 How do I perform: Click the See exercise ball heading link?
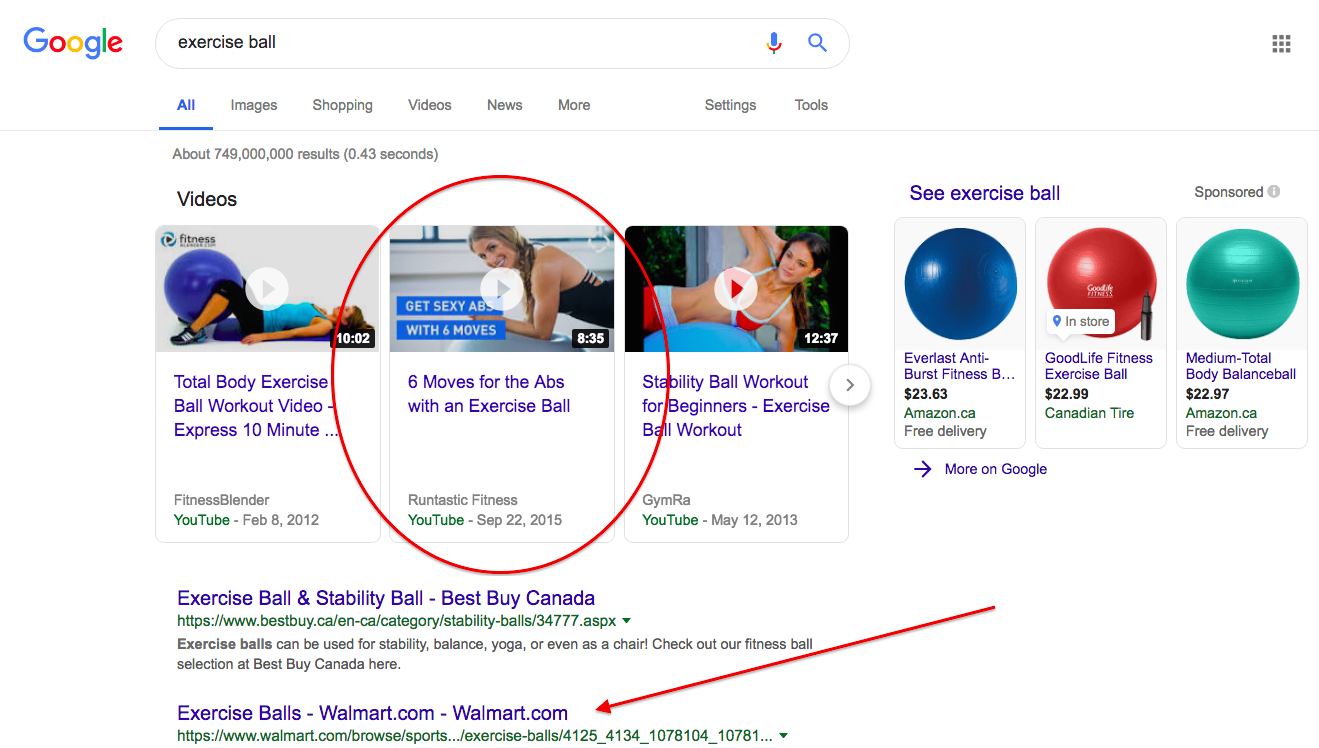(984, 193)
